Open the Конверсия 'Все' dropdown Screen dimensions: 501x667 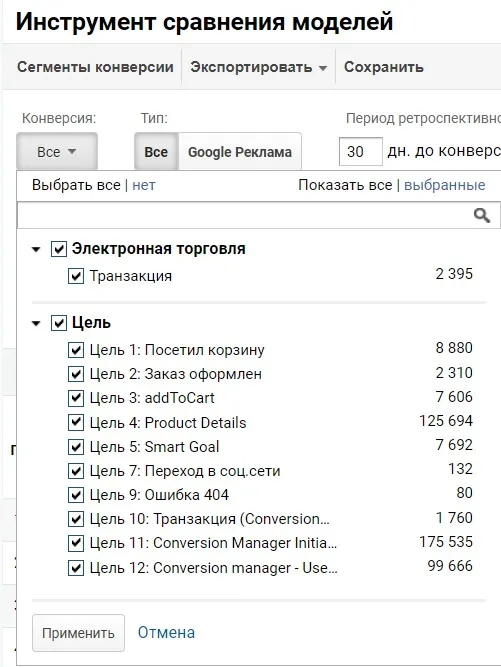coord(57,151)
